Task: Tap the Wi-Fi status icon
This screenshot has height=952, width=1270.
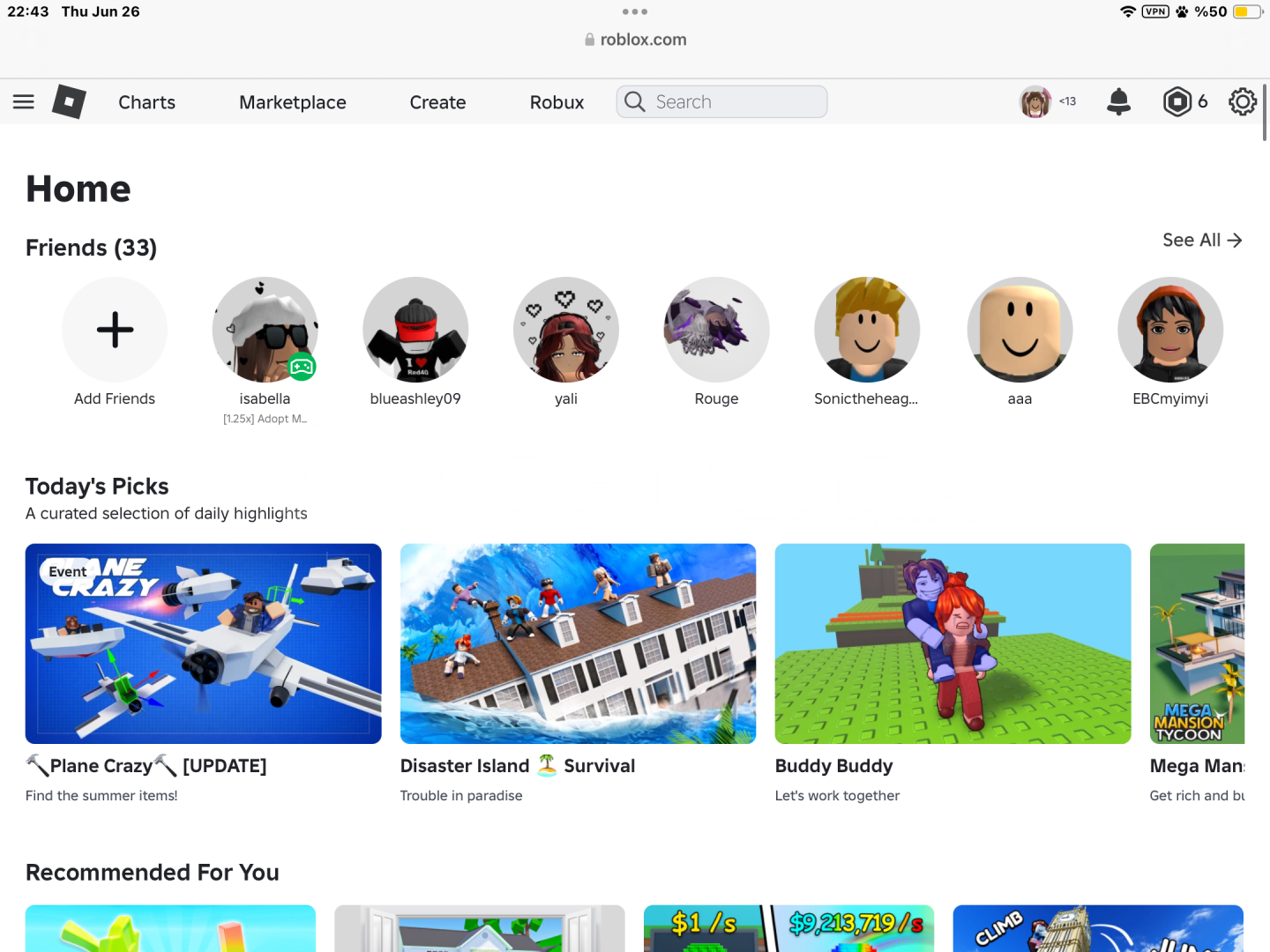Action: coord(1128,11)
